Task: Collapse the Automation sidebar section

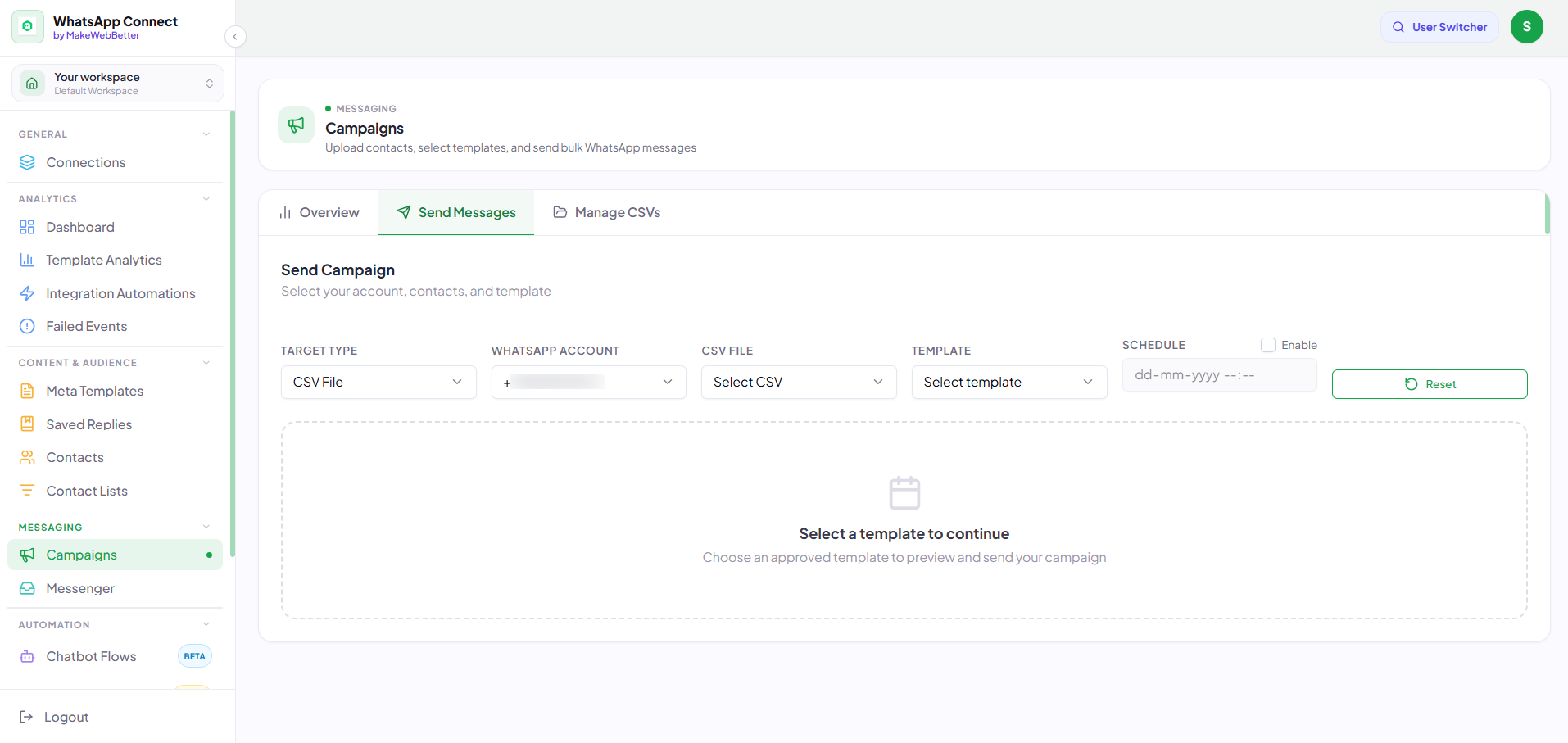Action: pyautogui.click(x=206, y=624)
